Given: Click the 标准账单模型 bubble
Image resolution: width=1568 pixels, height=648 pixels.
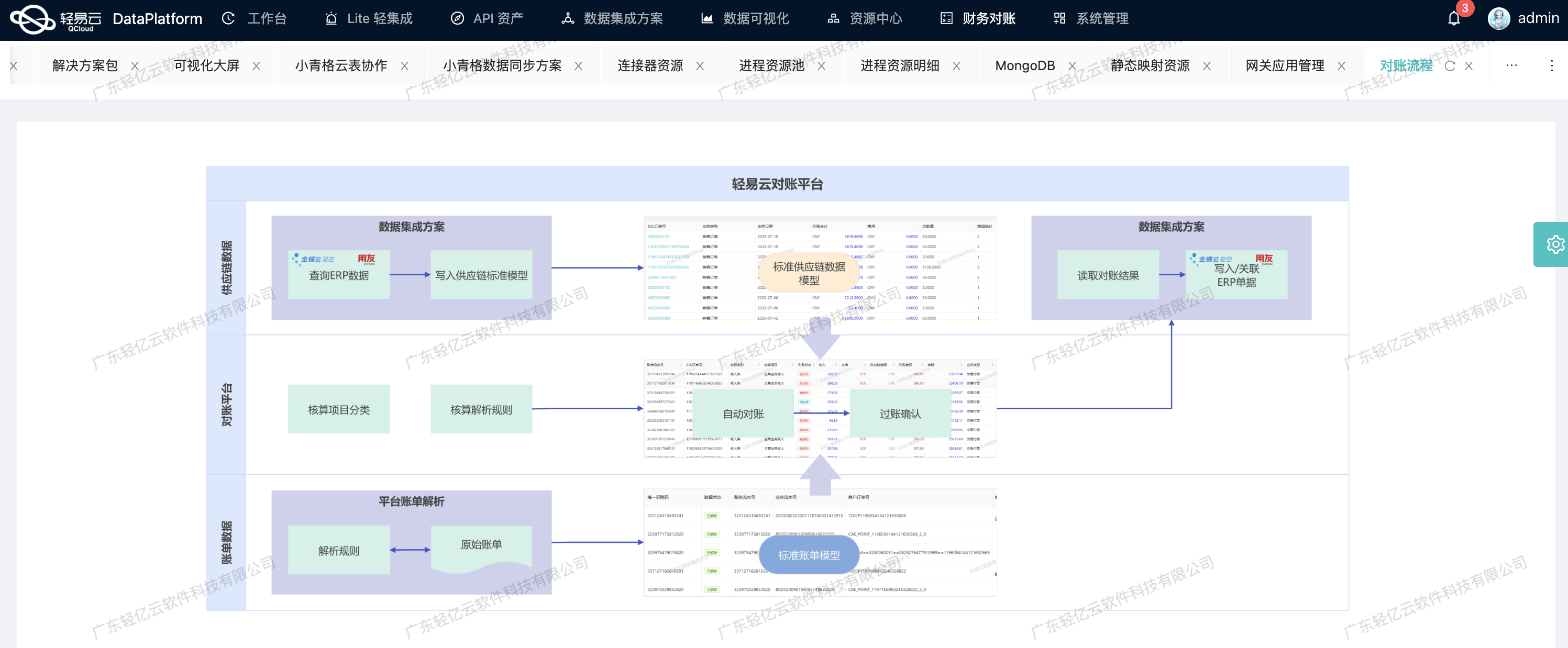Looking at the screenshot, I should point(809,554).
